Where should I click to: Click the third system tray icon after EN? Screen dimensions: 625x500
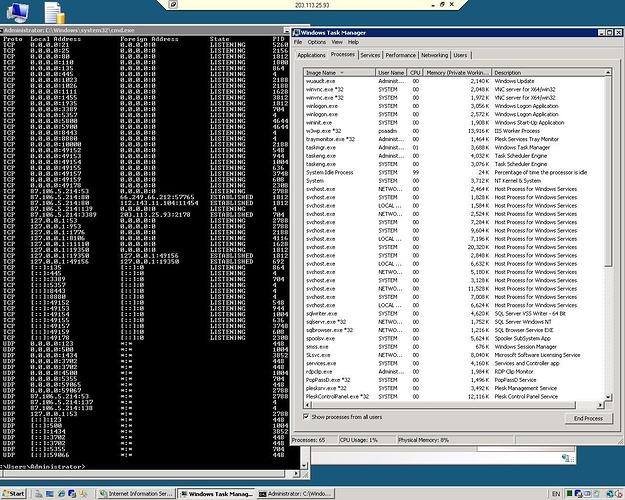point(588,494)
